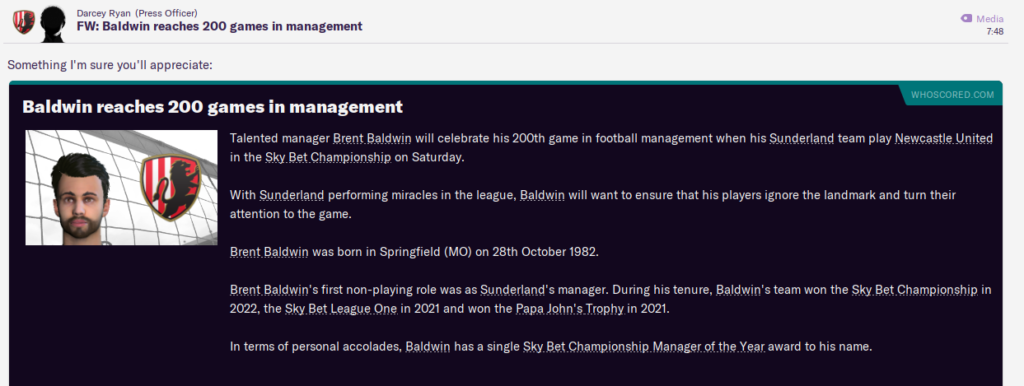Click Baldwin link in the landmark sentence
The height and width of the screenshot is (386, 1024).
[542, 195]
